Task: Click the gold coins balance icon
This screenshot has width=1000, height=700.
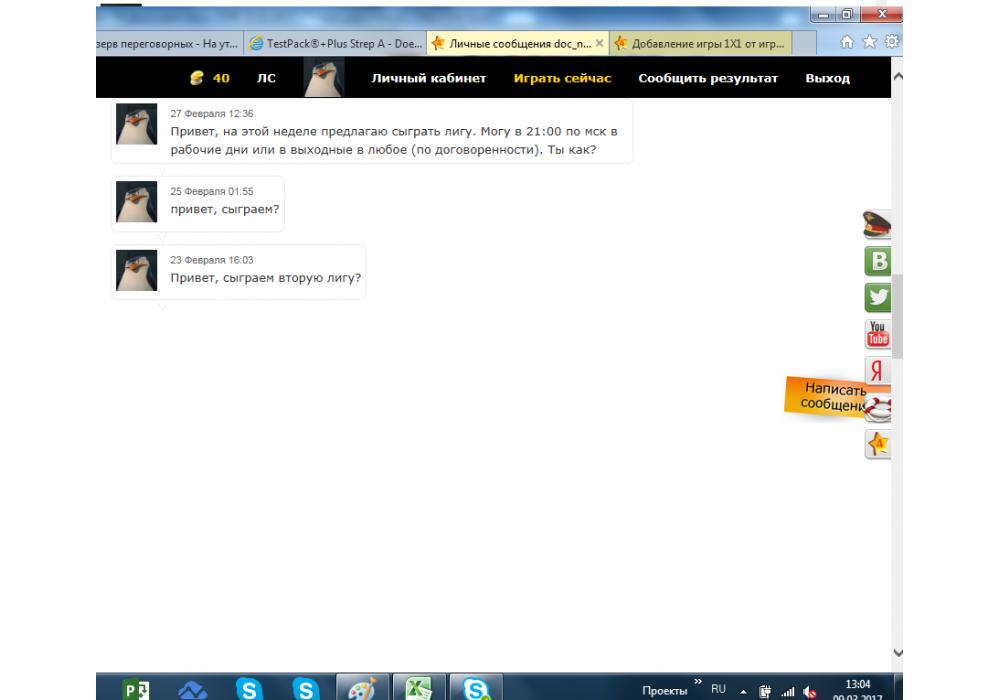Action: coord(198,78)
